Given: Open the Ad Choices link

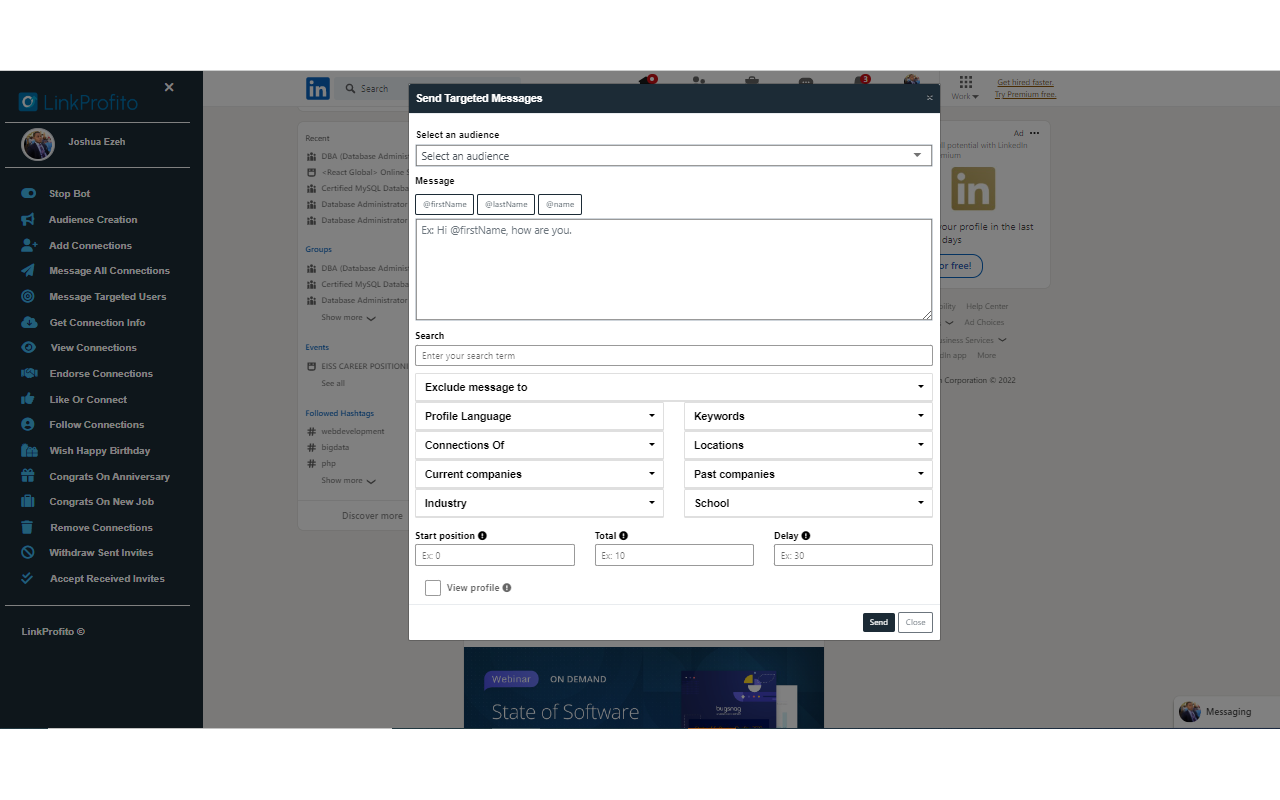Looking at the screenshot, I should tap(984, 322).
